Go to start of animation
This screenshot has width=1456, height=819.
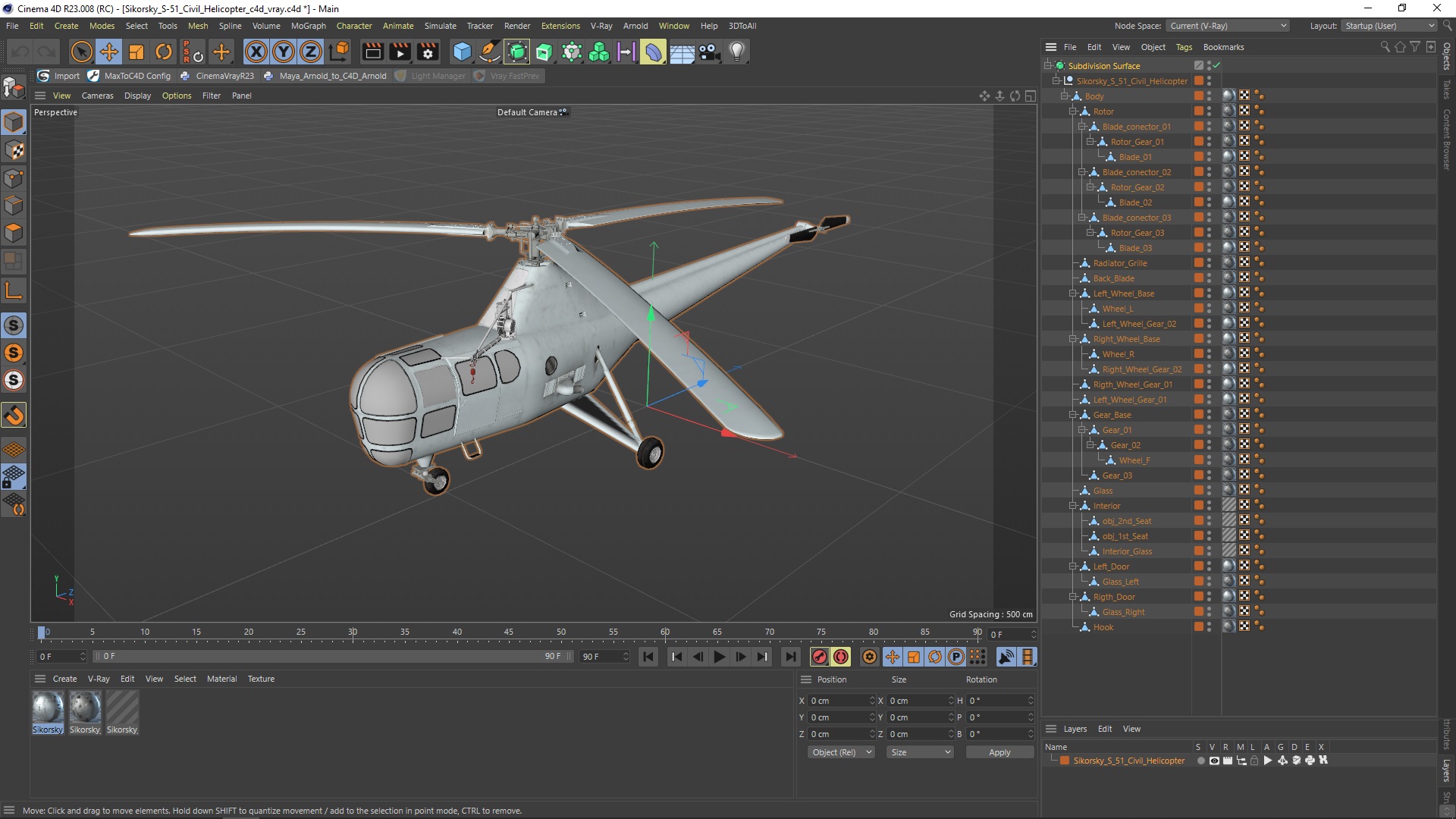click(x=648, y=657)
